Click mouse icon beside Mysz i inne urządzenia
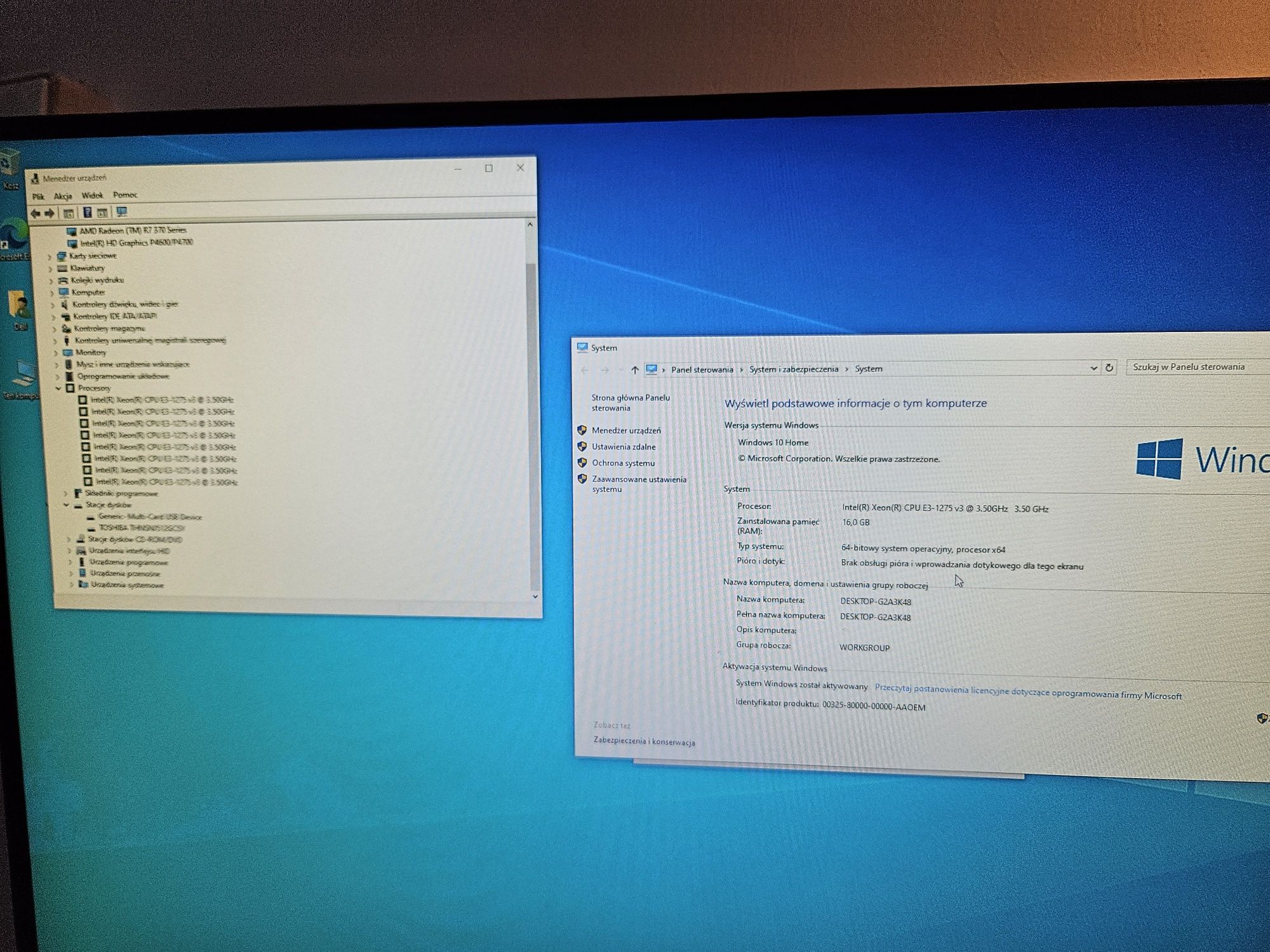 69,364
